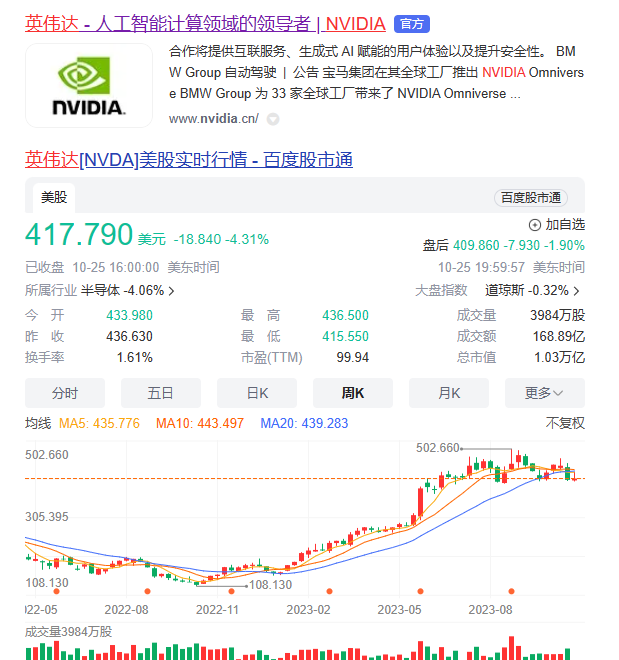Click the 昨收 value 436.630
This screenshot has width=619, height=660.
click(x=129, y=336)
